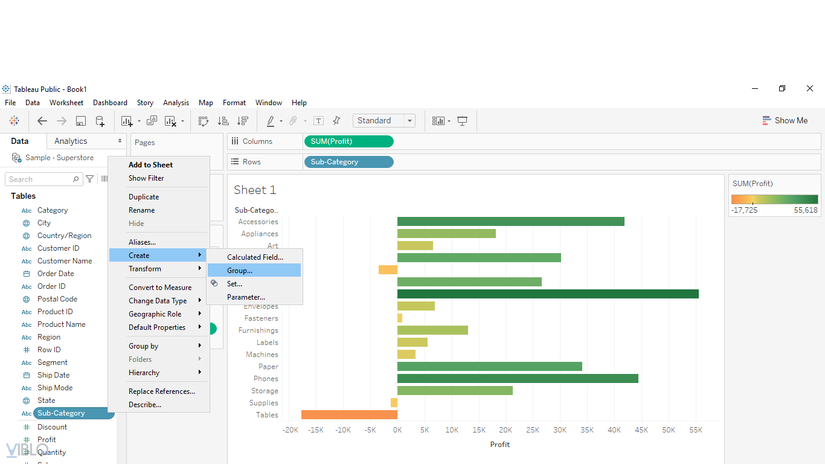Click the number icon beside Row ID
825x464 pixels.
26,350
